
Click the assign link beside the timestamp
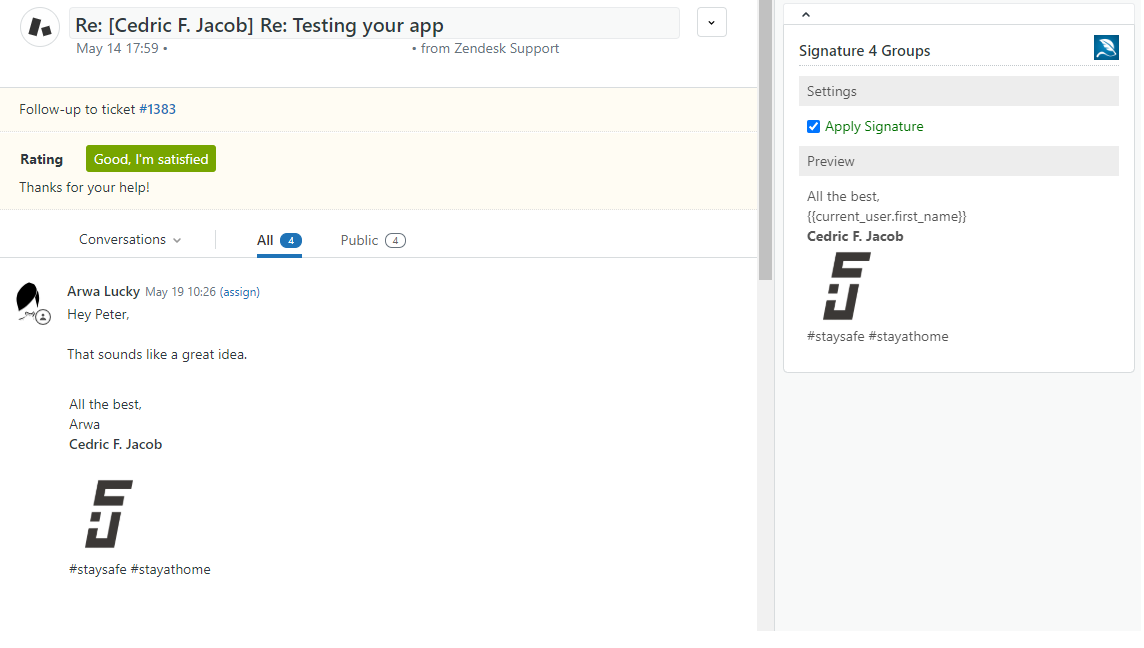(x=240, y=292)
